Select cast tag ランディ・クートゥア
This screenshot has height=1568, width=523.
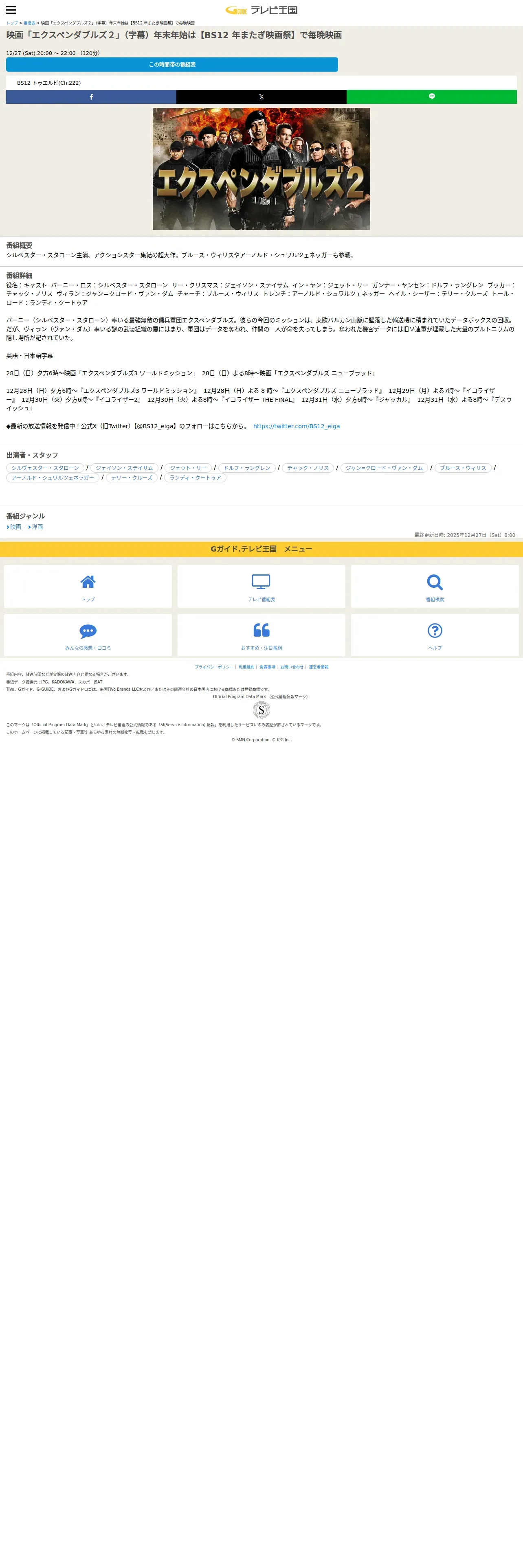click(195, 478)
